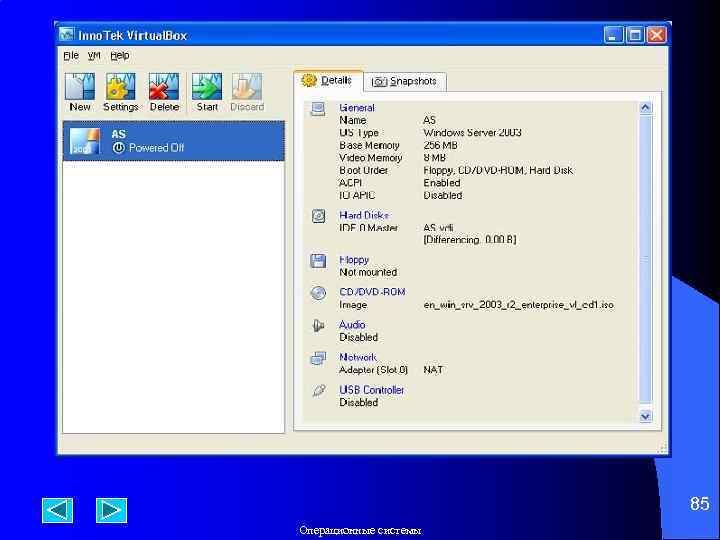Image resolution: width=720 pixels, height=540 pixels.
Task: Click the details scrollbar up arrow
Action: (x=645, y=107)
